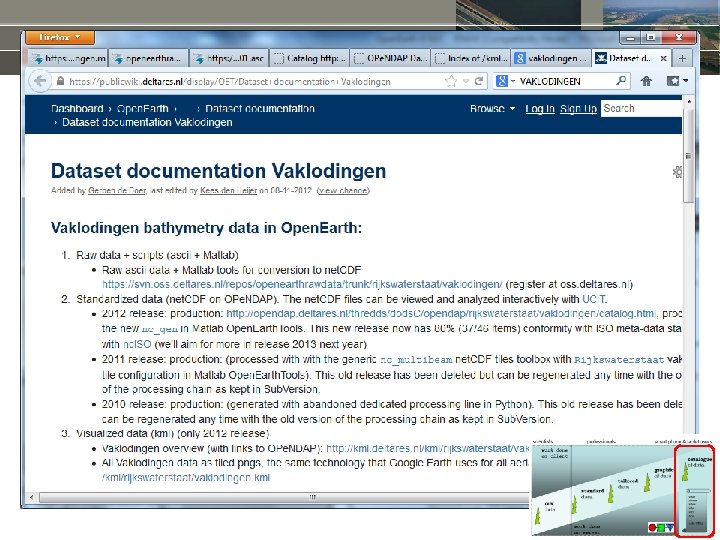Click the vertical scrollbar thumb
Screen dimensions: 720x540
[x=688, y=156]
